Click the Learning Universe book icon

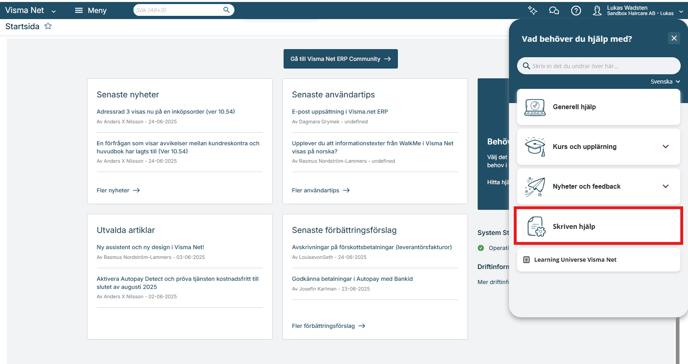click(527, 260)
